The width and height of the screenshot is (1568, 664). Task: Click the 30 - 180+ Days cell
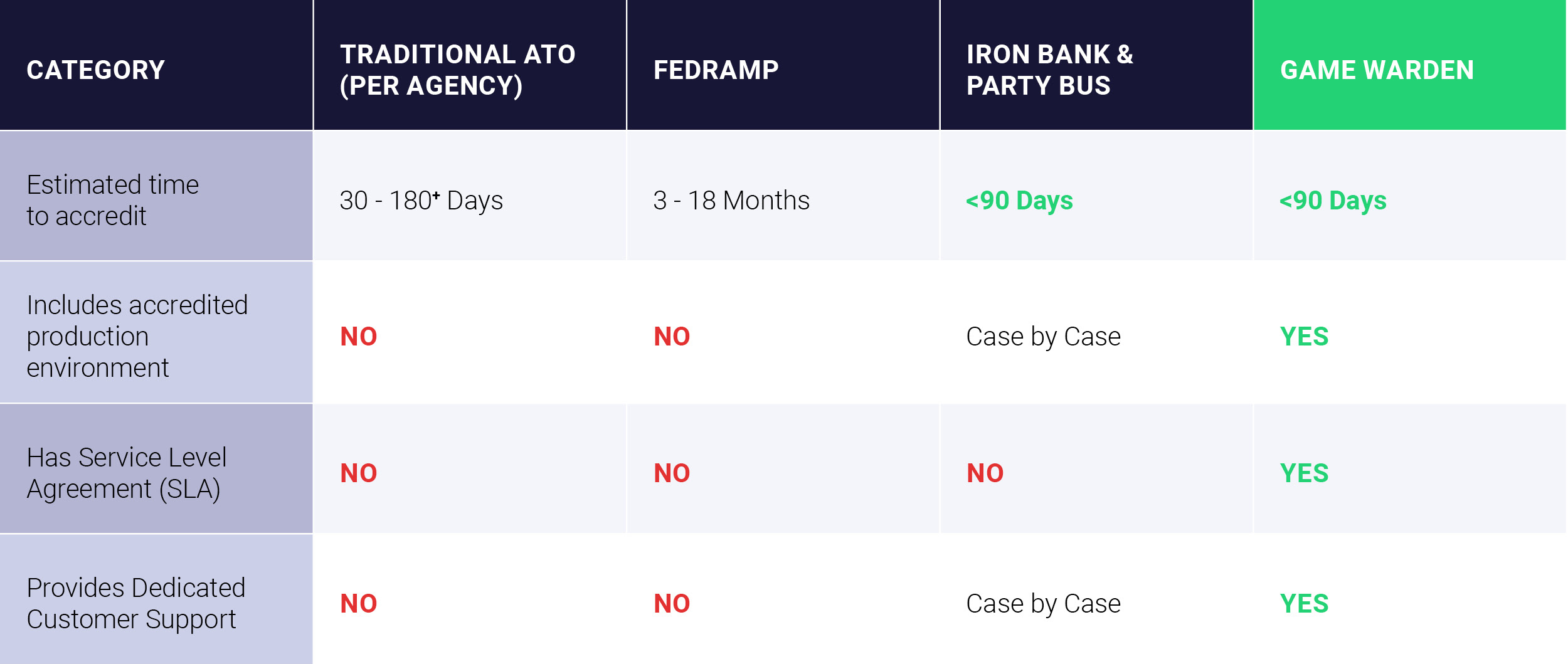point(421,201)
